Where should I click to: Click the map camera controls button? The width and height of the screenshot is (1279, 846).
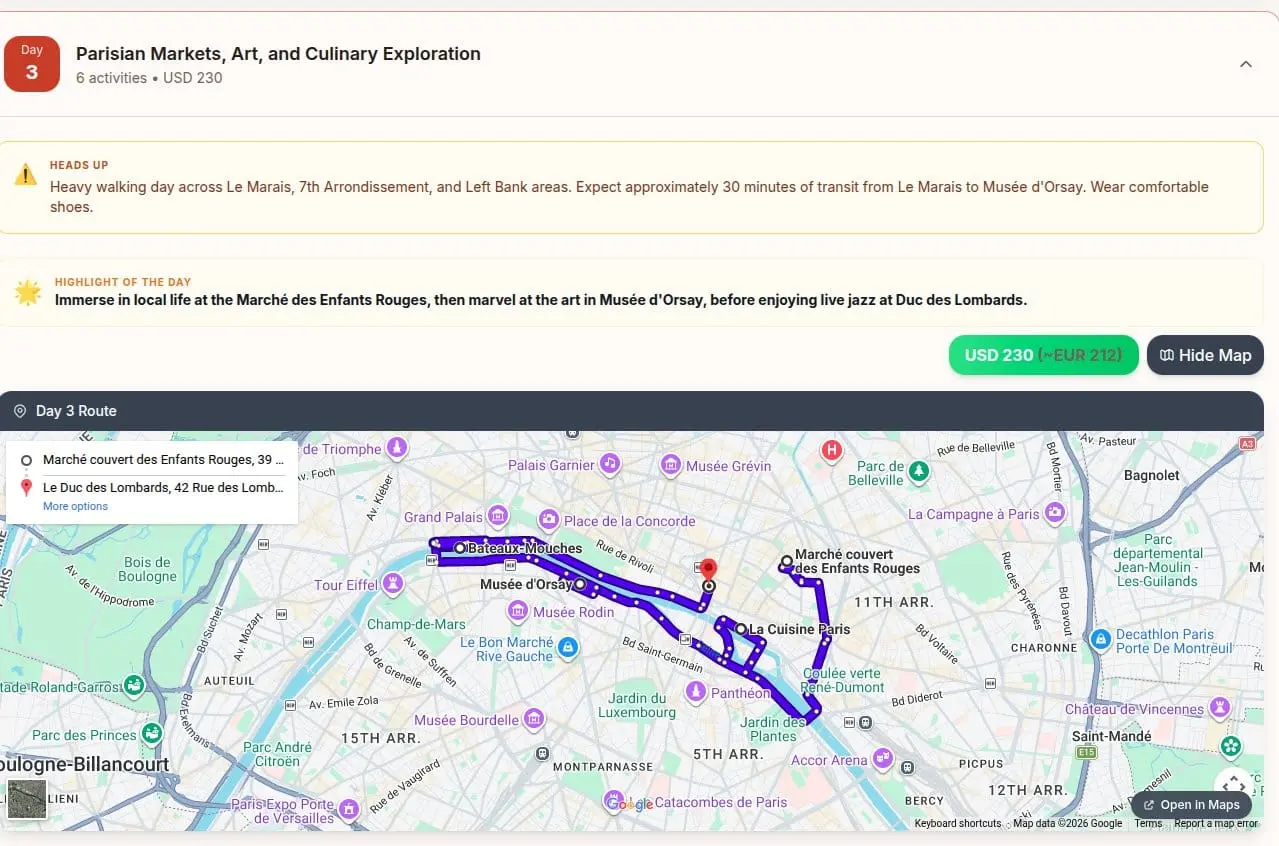pyautogui.click(x=1233, y=783)
